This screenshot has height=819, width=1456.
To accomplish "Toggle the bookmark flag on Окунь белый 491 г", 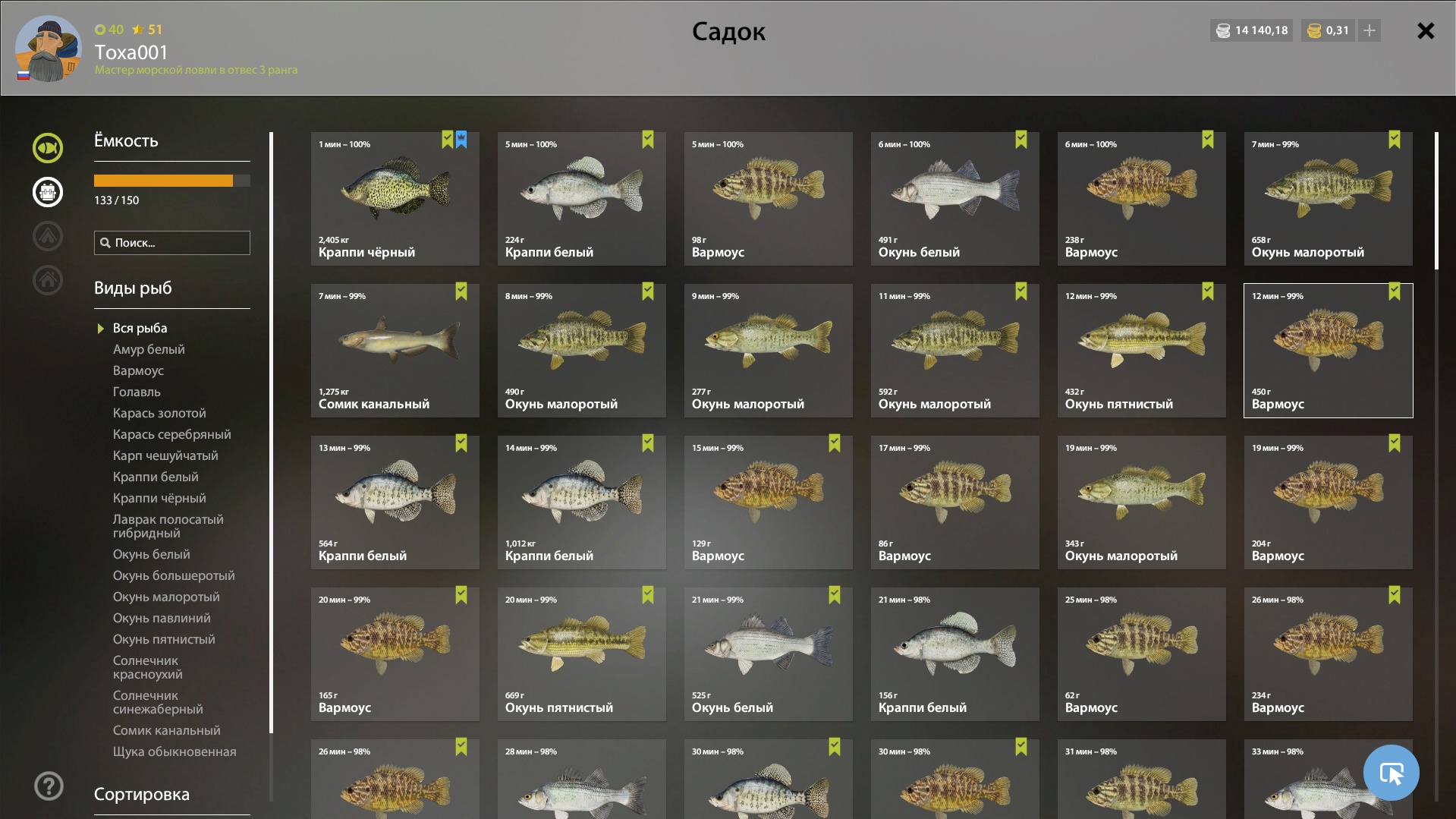I will coord(1021,140).
